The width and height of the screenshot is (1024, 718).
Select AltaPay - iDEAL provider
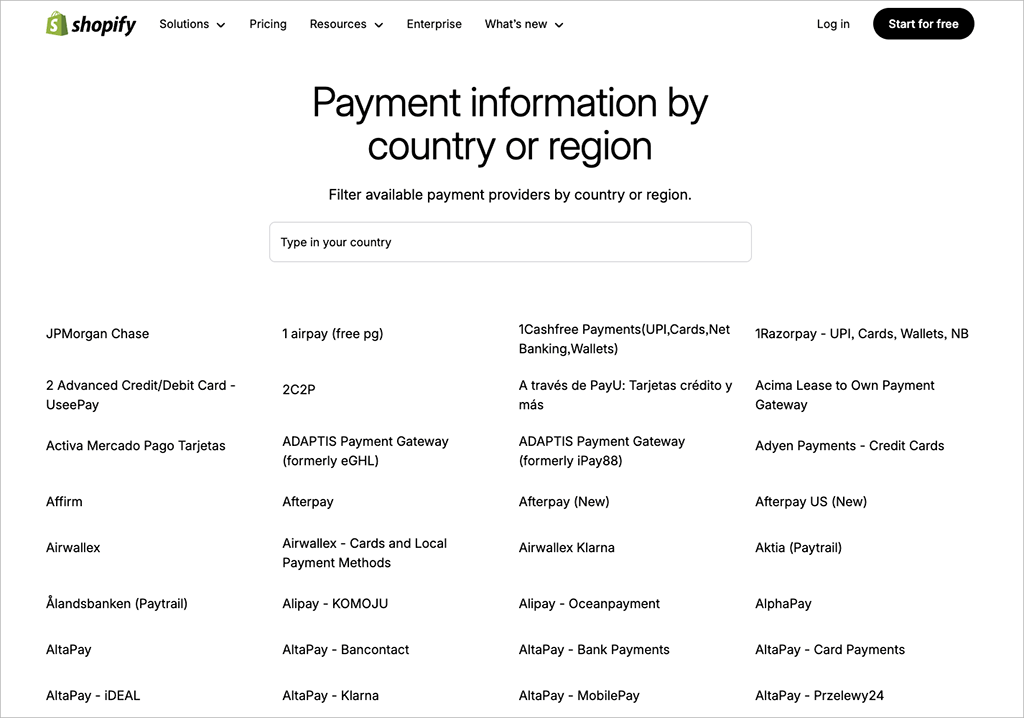tap(93, 696)
